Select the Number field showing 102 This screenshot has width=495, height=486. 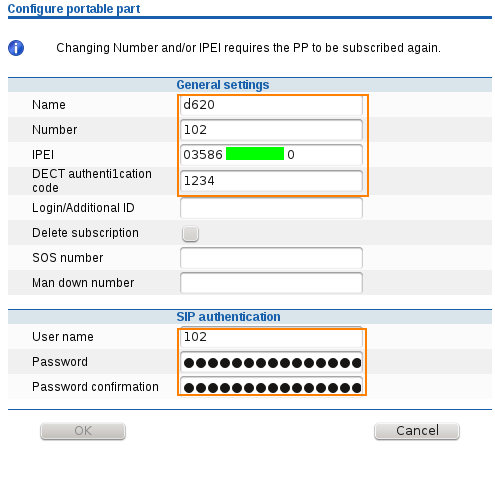pyautogui.click(x=271, y=130)
